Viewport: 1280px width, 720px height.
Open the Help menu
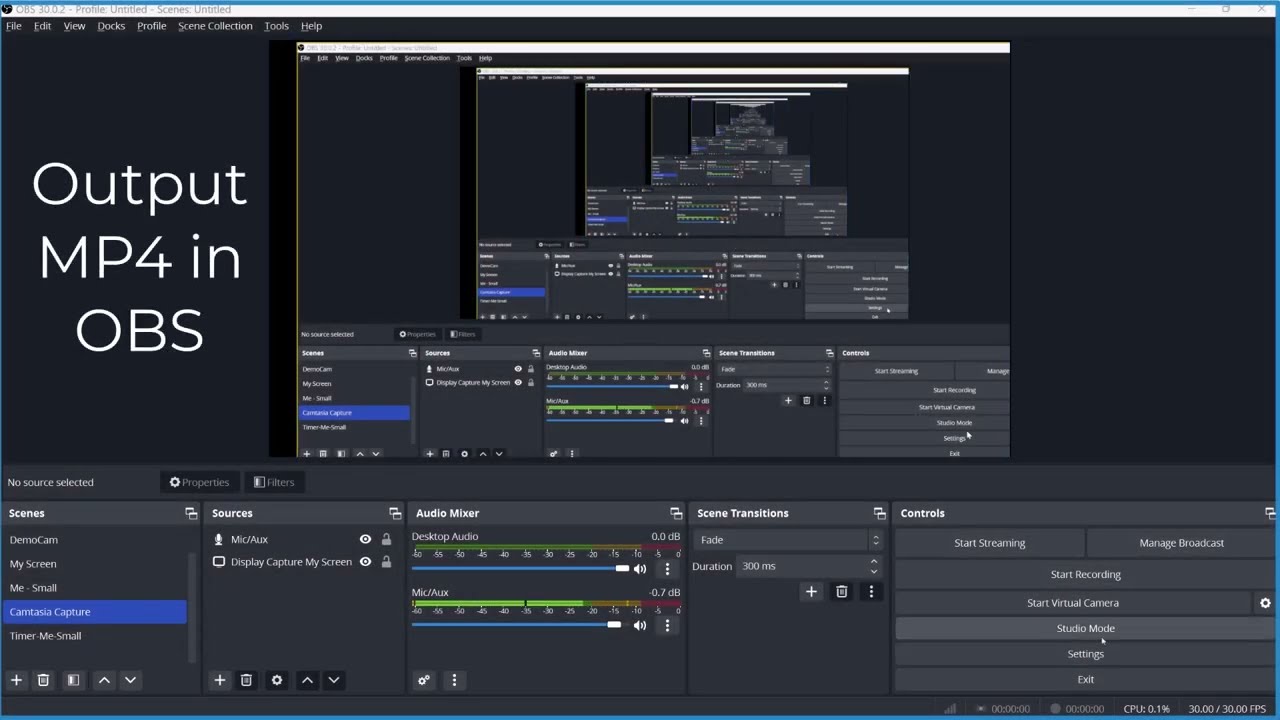click(x=311, y=26)
